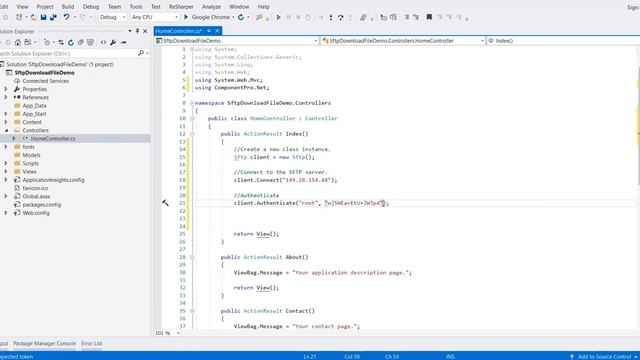This screenshot has height=360, width=640.
Task: Click Sync with Active Document icon
Action: point(61,42)
